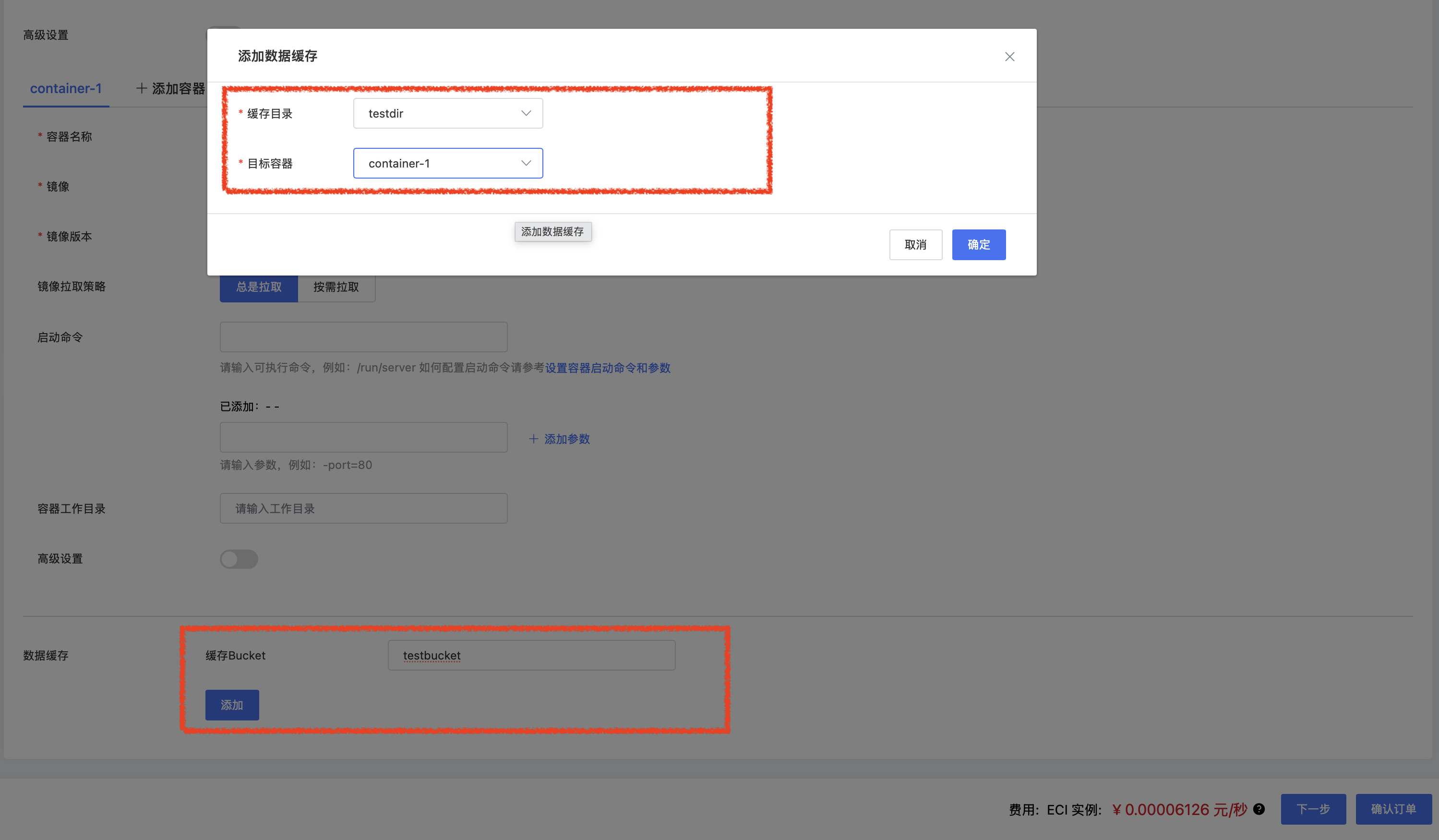Image resolution: width=1439 pixels, height=840 pixels.
Task: Click the 确定 confirm button
Action: 978,244
